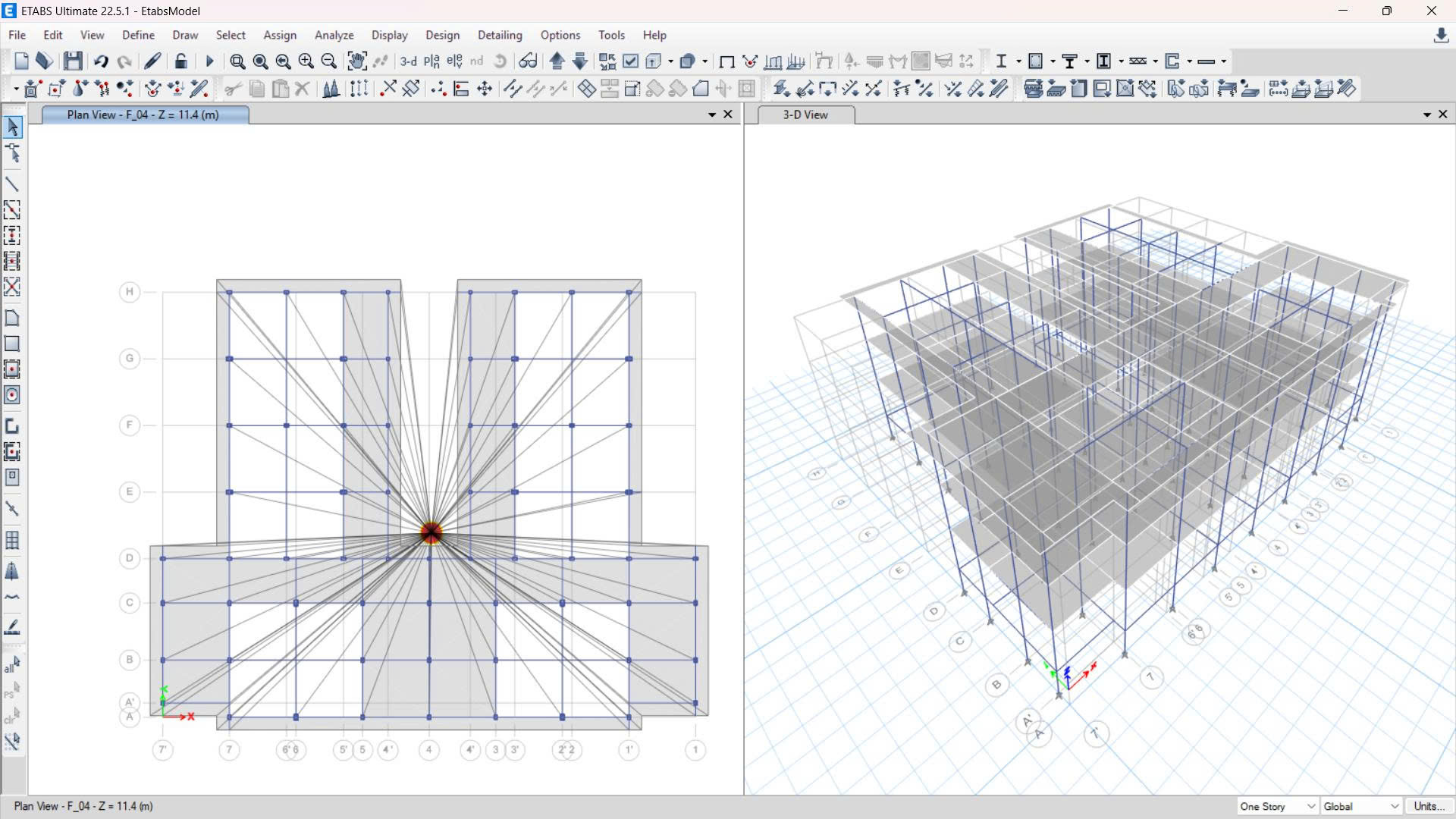Choose the reshape object tool
This screenshot has width=1456, height=819.
click(x=12, y=154)
